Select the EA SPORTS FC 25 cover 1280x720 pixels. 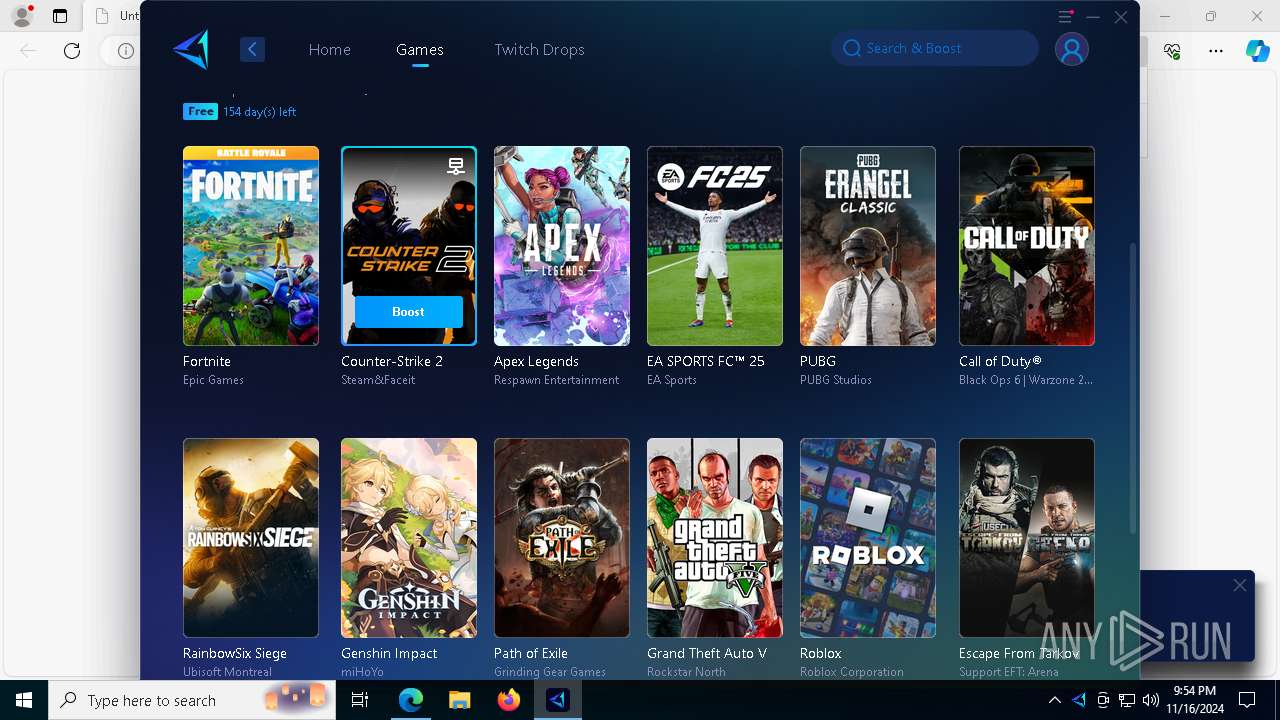pyautogui.click(x=715, y=246)
